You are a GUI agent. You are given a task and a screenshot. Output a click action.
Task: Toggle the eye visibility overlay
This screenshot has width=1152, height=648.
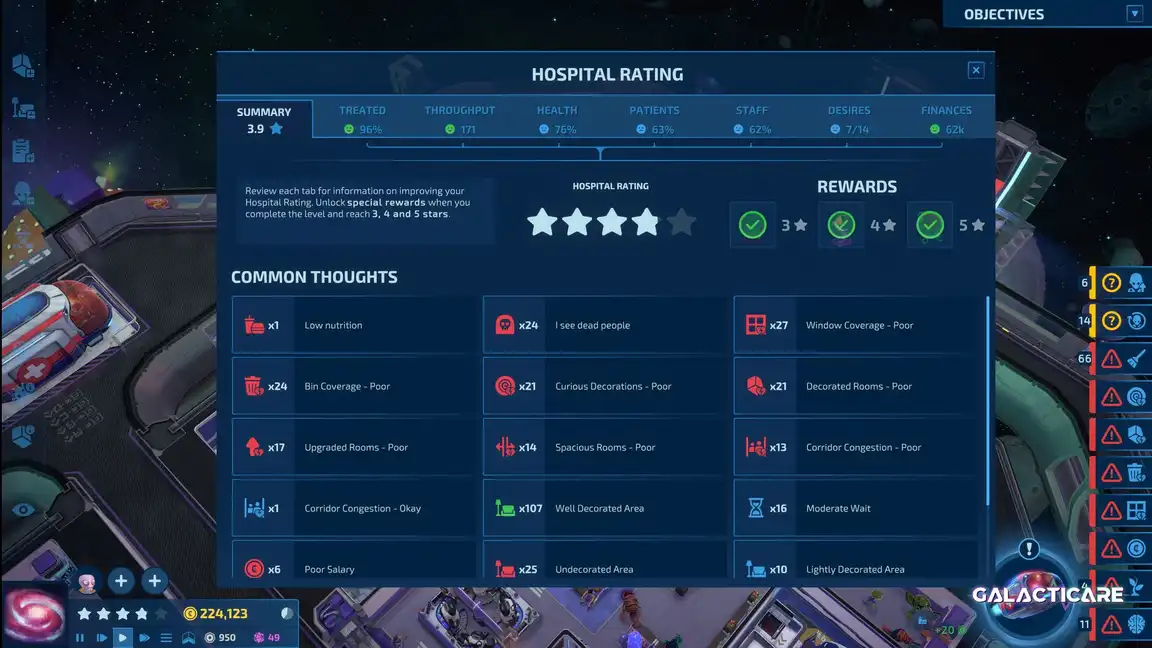[x=23, y=509]
